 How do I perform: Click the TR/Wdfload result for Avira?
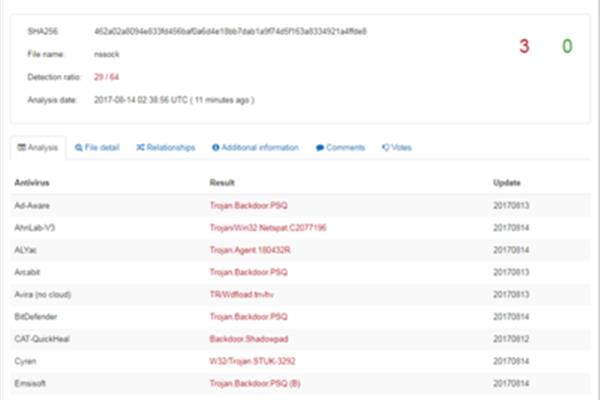[x=241, y=294]
